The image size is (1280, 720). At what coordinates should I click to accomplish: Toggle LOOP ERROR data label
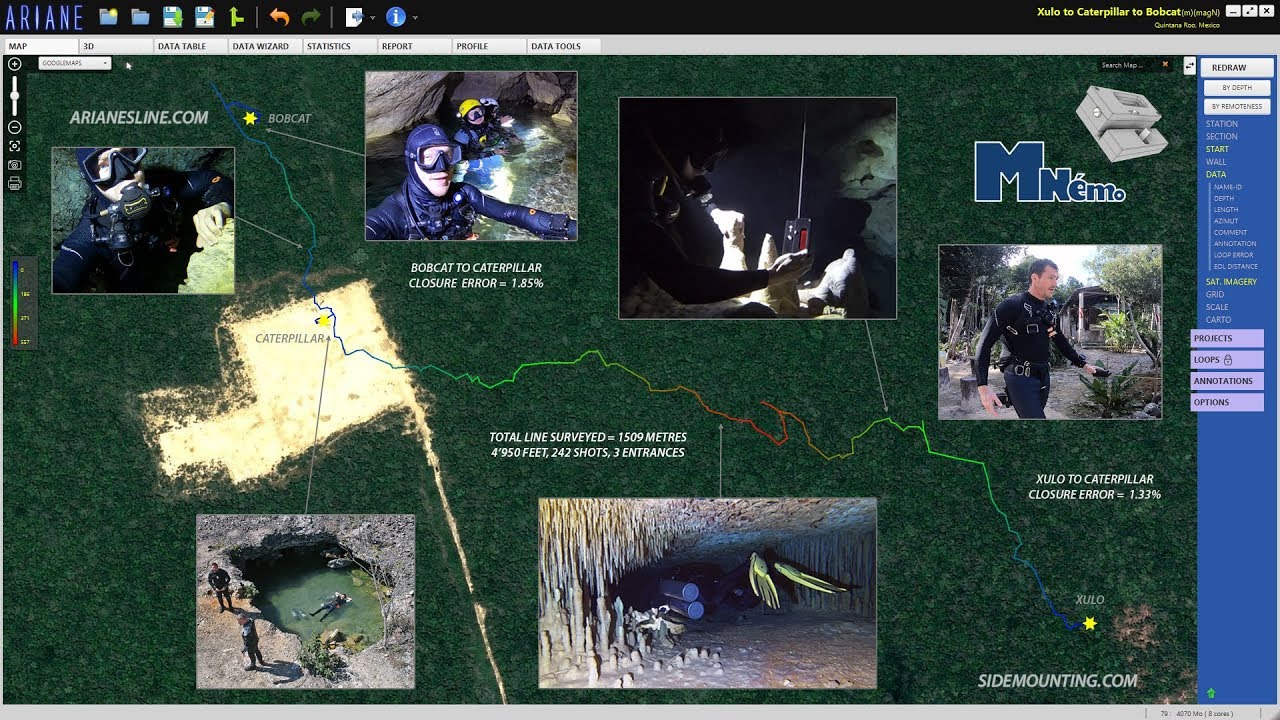1233,255
